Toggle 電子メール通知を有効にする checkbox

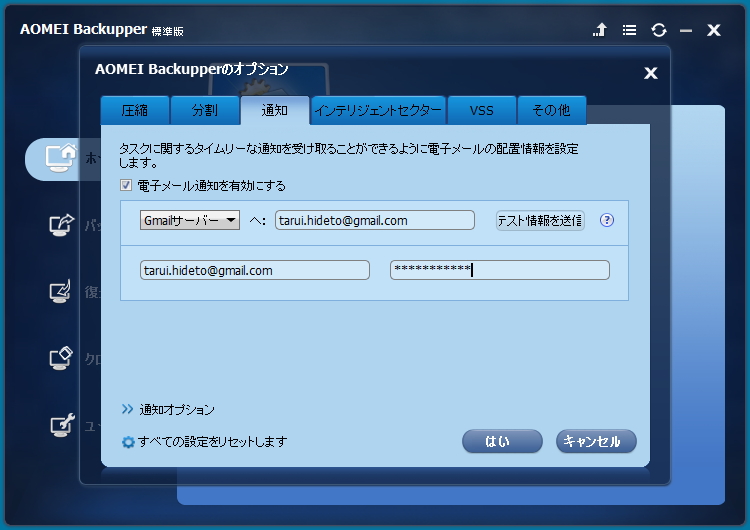[x=126, y=185]
